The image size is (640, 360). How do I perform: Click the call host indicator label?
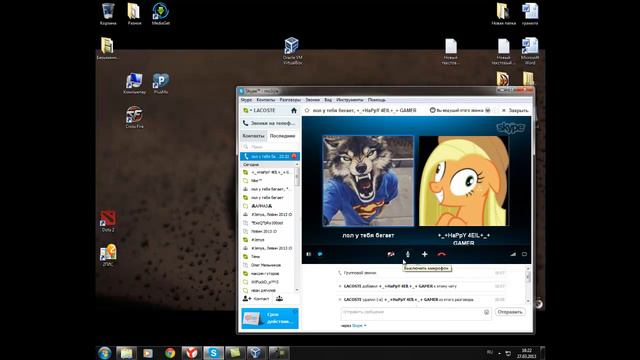[x=460, y=111]
